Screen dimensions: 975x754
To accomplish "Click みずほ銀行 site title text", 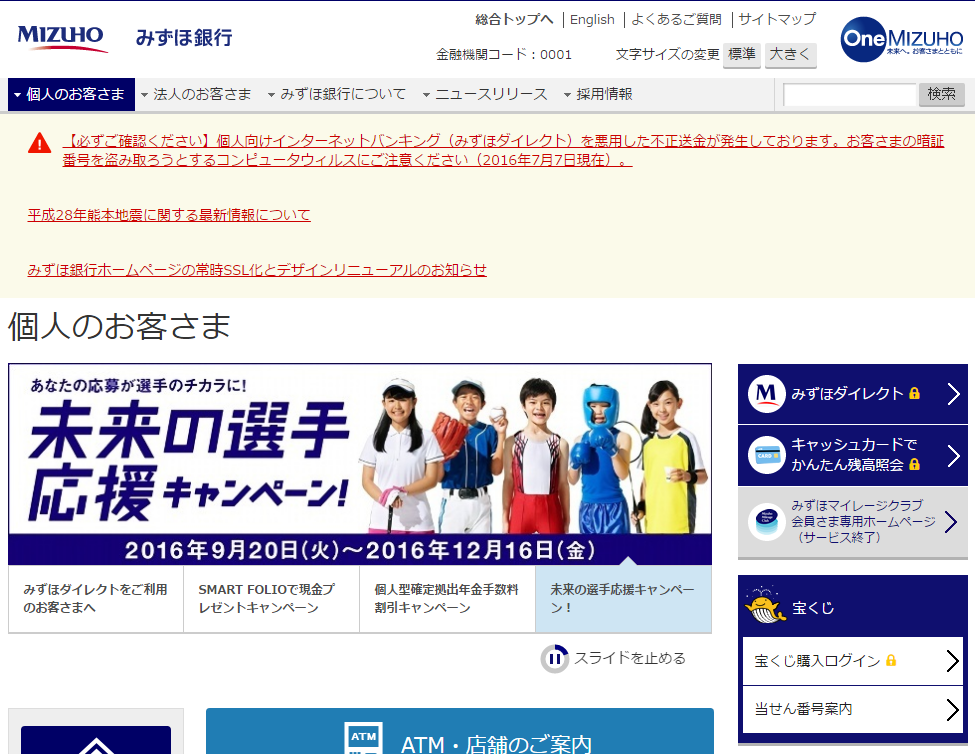I will click(x=184, y=37).
